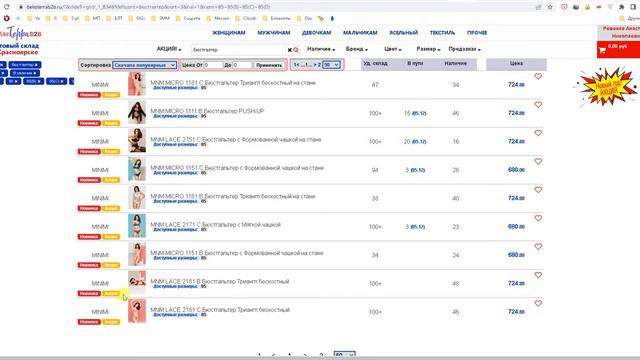Image resolution: width=640 pixels, height=360 pixels.
Task: Click heart icon for MNM LACE 2181 B
Action: (538, 275)
